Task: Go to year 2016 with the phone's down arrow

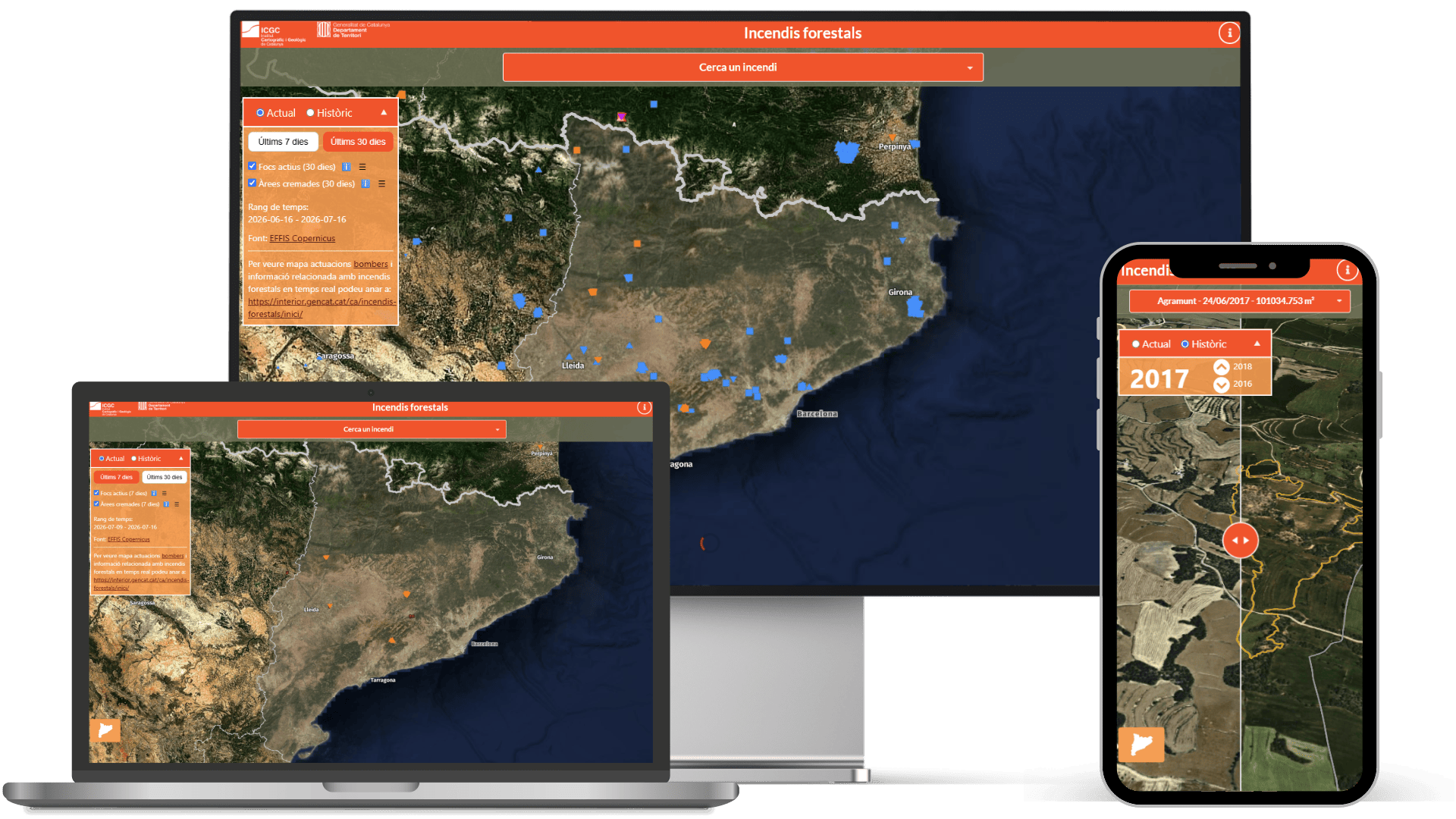Action: (1221, 384)
